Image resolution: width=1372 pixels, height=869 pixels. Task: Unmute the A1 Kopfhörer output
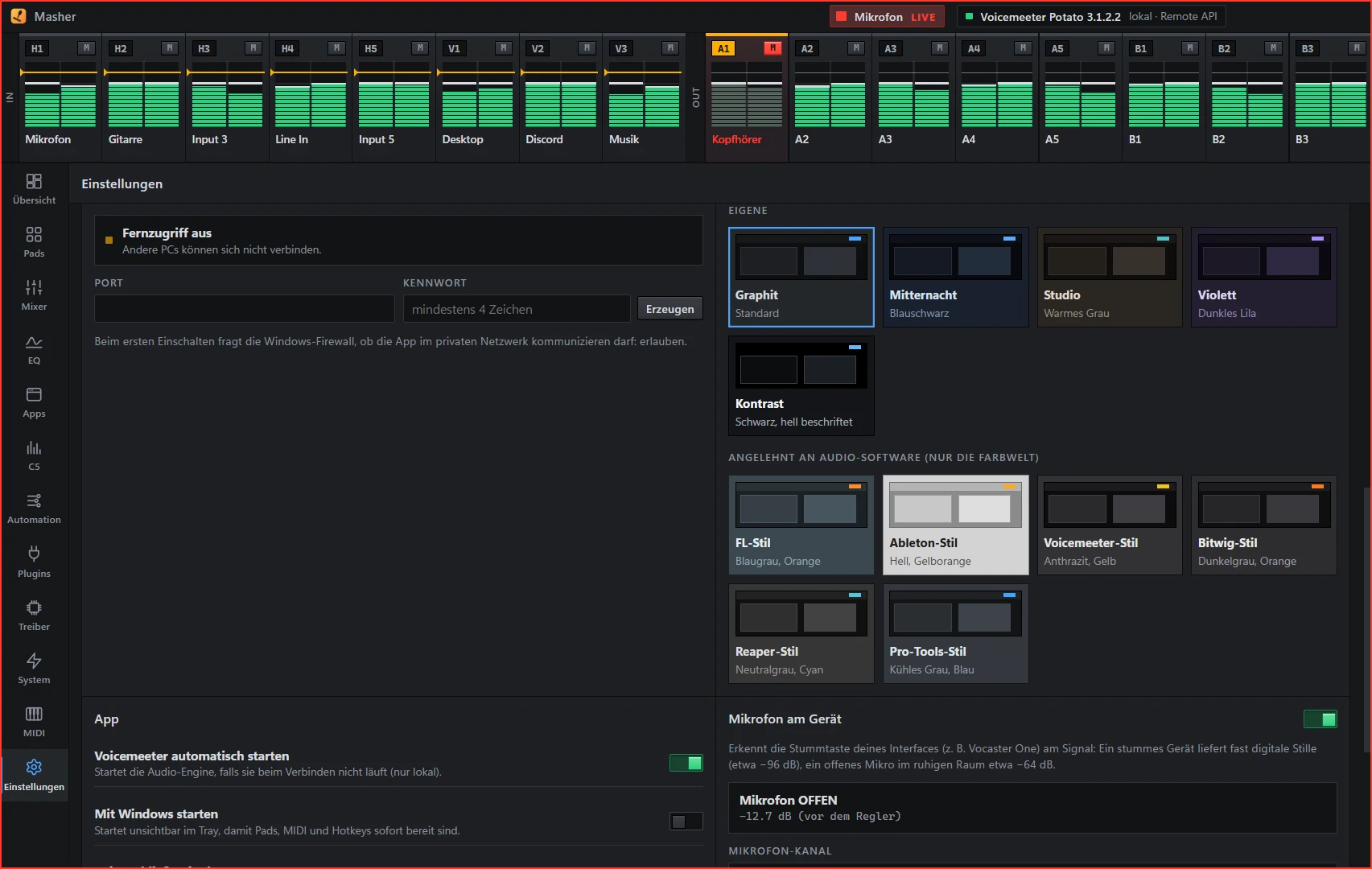click(x=773, y=48)
